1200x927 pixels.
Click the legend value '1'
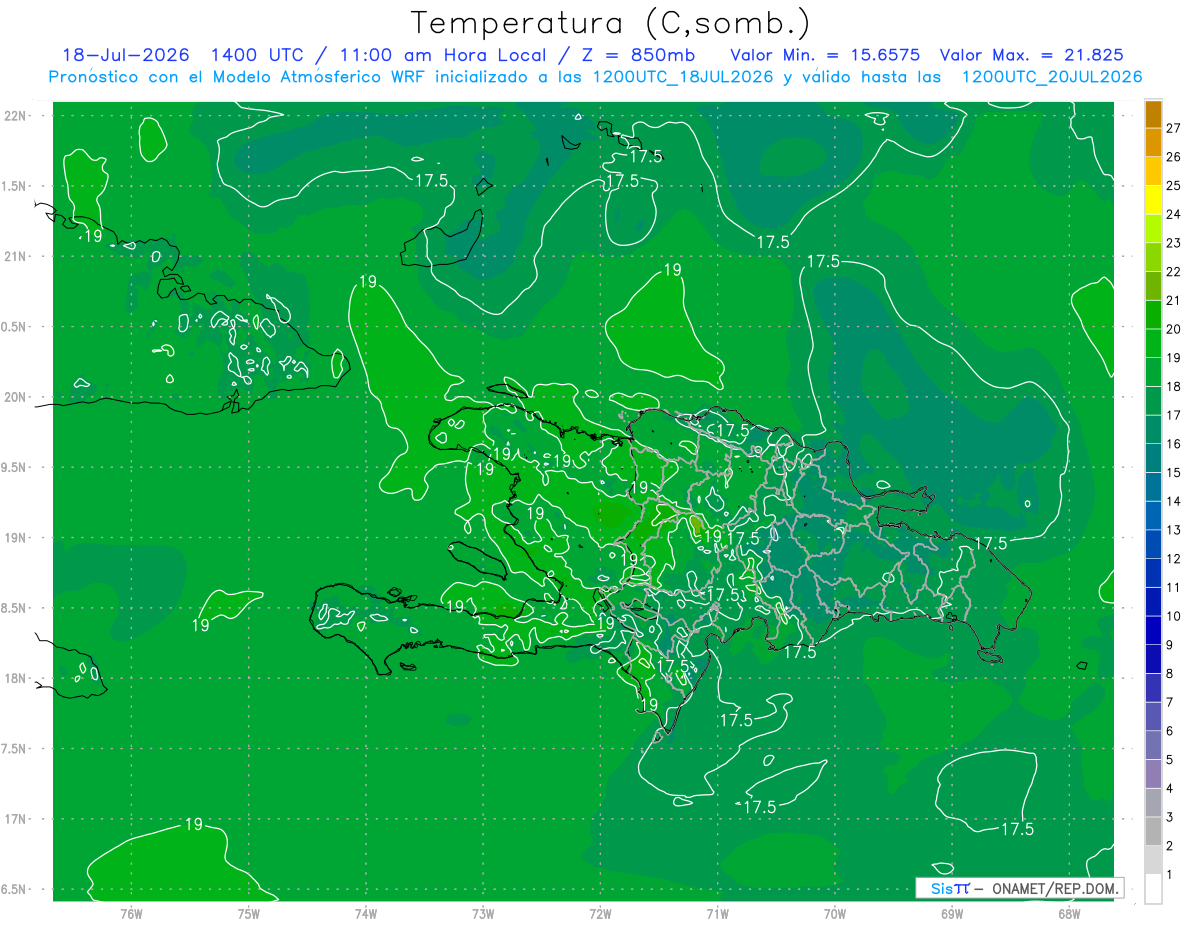pos(1170,874)
